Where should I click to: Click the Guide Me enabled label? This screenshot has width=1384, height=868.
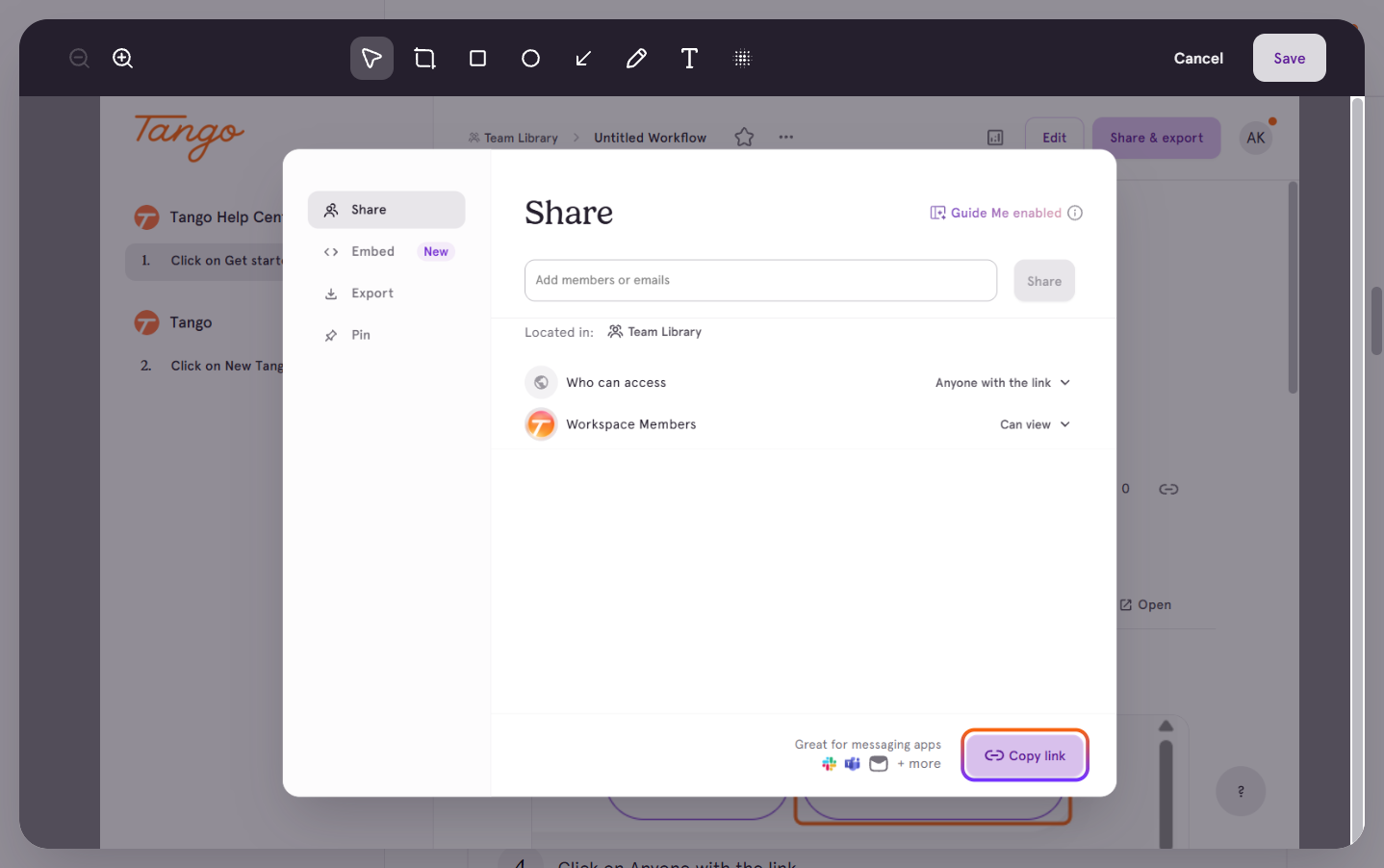pyautogui.click(x=1006, y=213)
